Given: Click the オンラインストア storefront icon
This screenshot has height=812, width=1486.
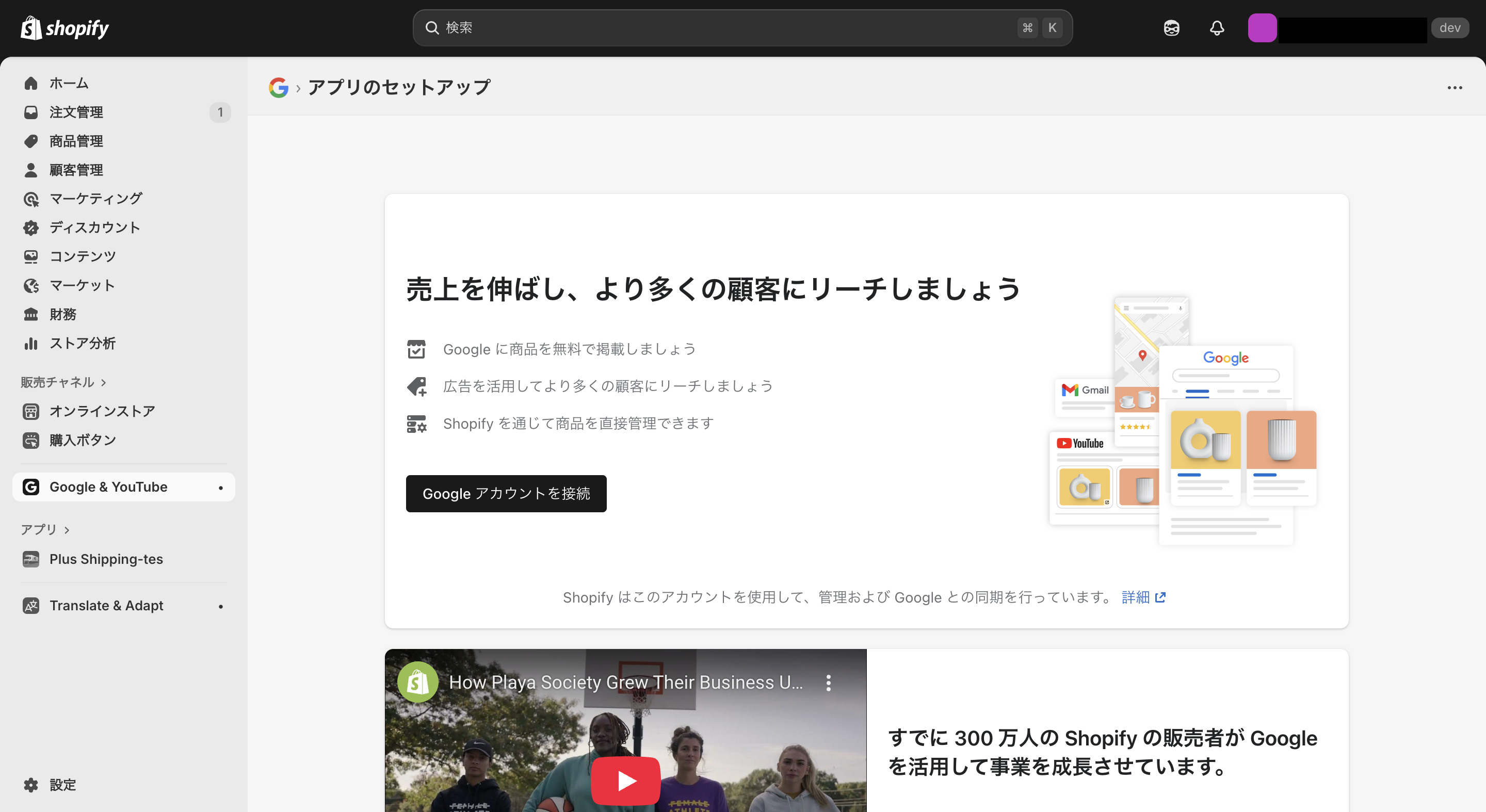Looking at the screenshot, I should coord(30,411).
